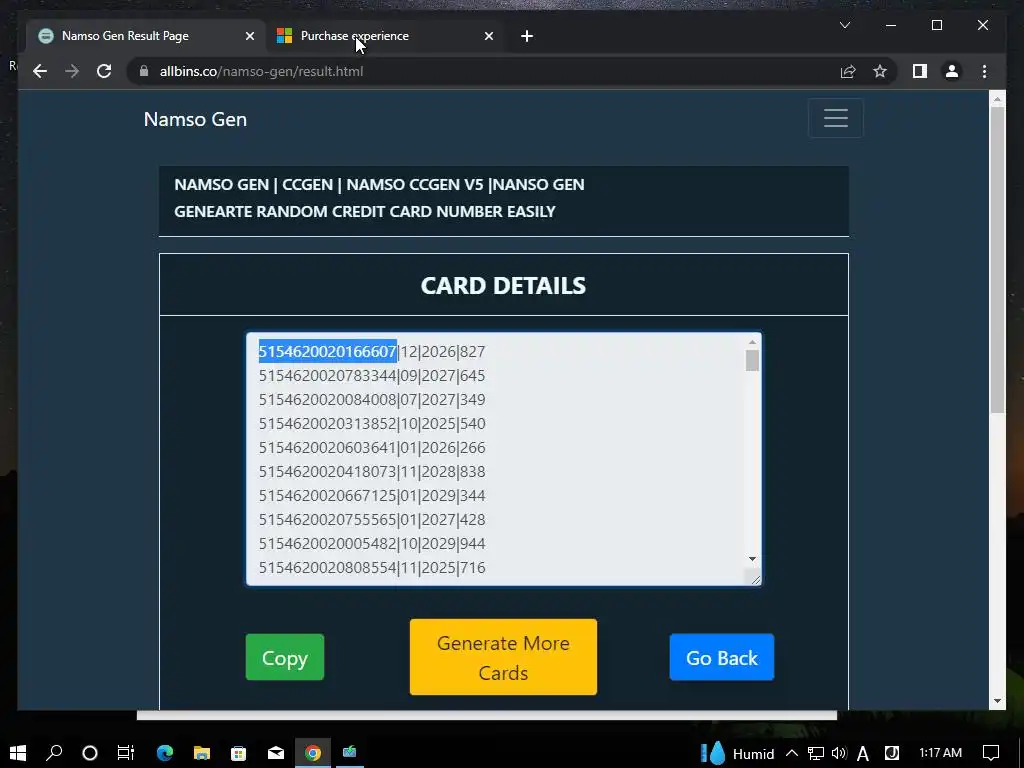The width and height of the screenshot is (1024, 768).
Task: Open File Explorer from taskbar
Action: point(202,753)
